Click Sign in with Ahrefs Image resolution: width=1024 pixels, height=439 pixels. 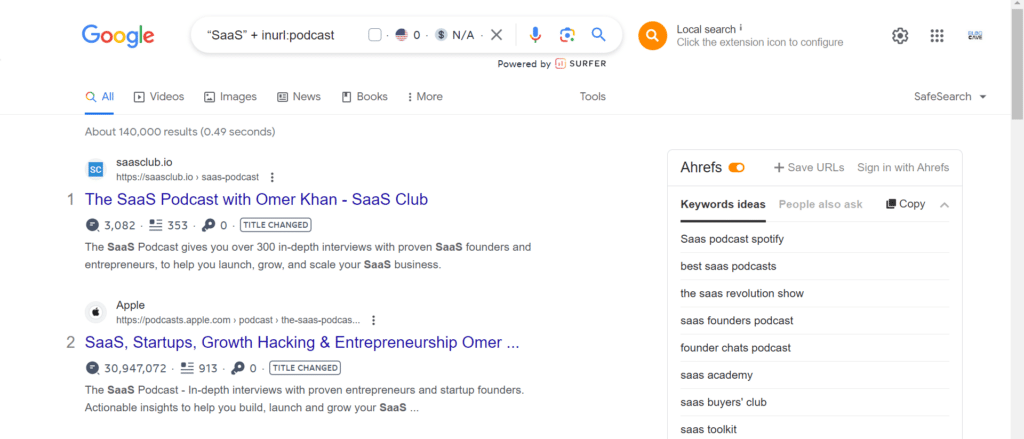pos(903,168)
